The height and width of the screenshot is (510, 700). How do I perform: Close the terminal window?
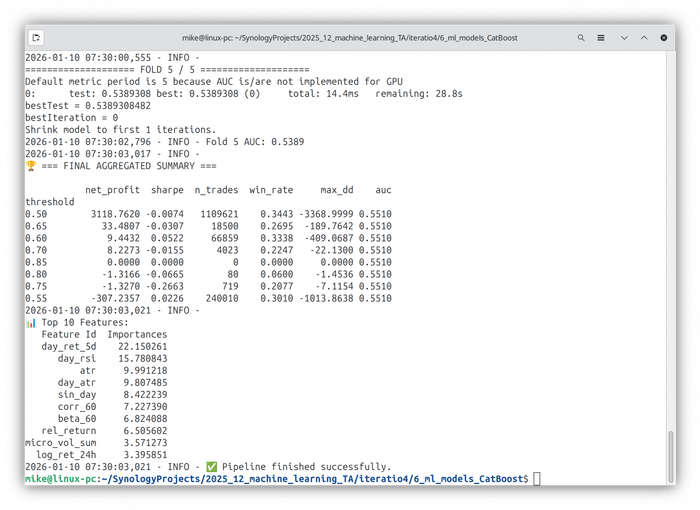pyautogui.click(x=664, y=38)
